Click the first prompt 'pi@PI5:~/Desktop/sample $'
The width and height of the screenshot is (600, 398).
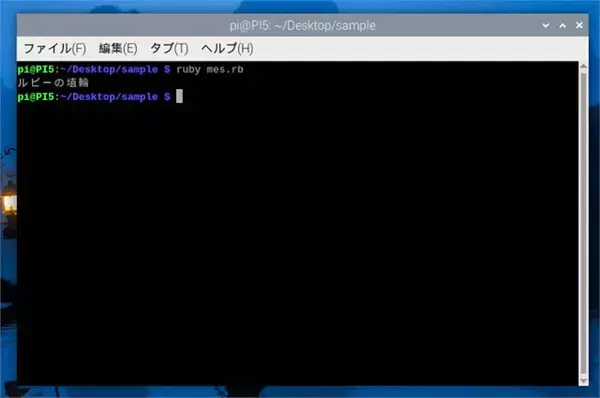coord(94,70)
